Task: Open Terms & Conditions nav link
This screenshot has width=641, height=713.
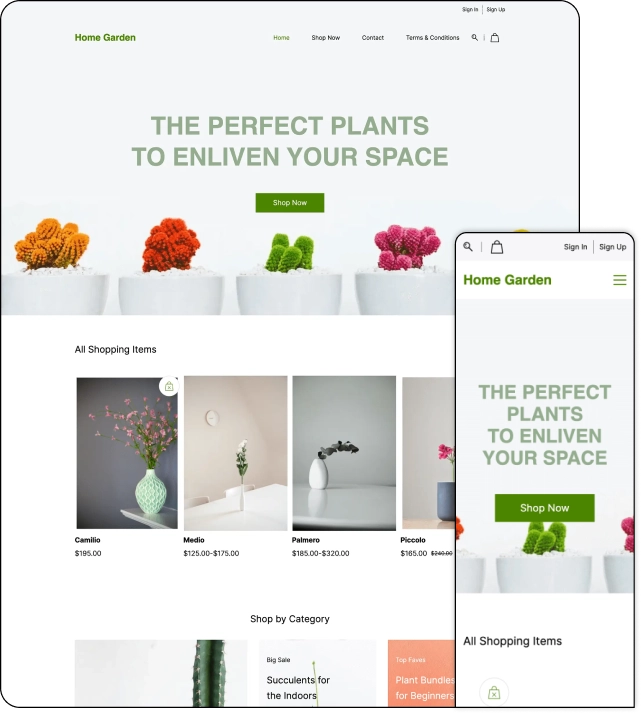Action: coord(432,38)
